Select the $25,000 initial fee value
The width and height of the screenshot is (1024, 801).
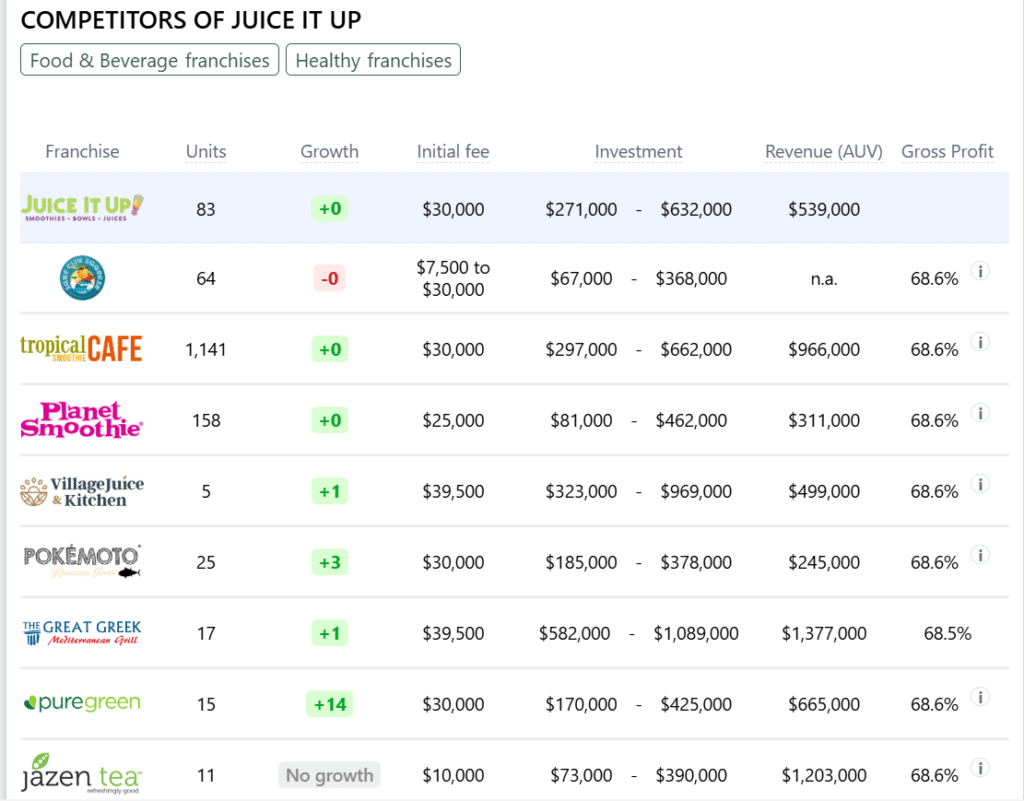point(453,420)
